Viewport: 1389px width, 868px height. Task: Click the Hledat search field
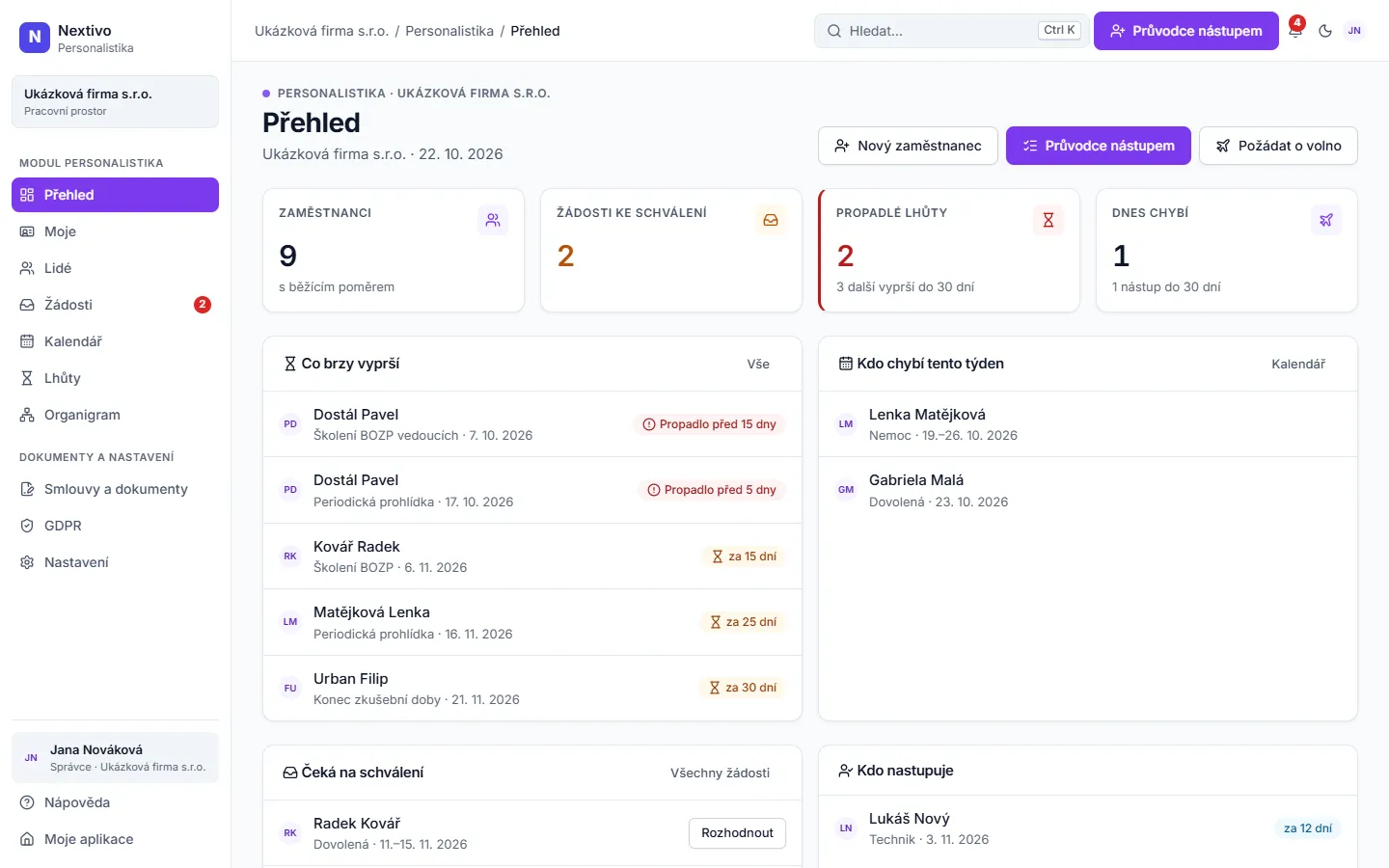[x=952, y=31]
